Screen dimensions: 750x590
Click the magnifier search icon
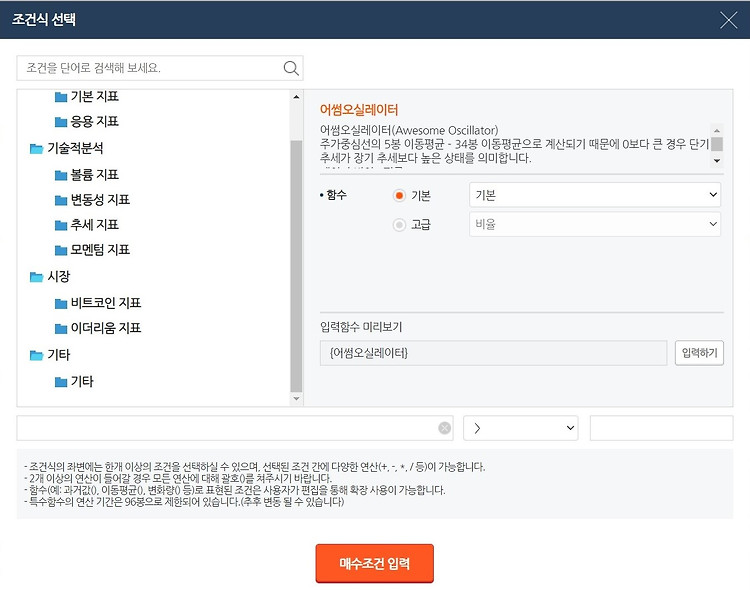point(291,68)
